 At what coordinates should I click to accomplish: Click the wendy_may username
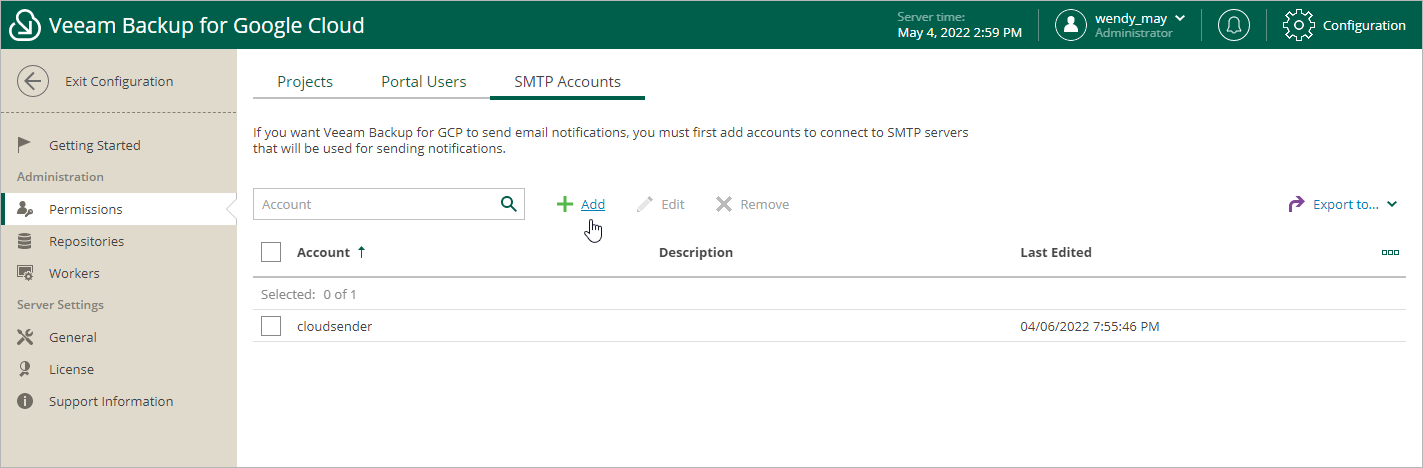(x=1131, y=18)
